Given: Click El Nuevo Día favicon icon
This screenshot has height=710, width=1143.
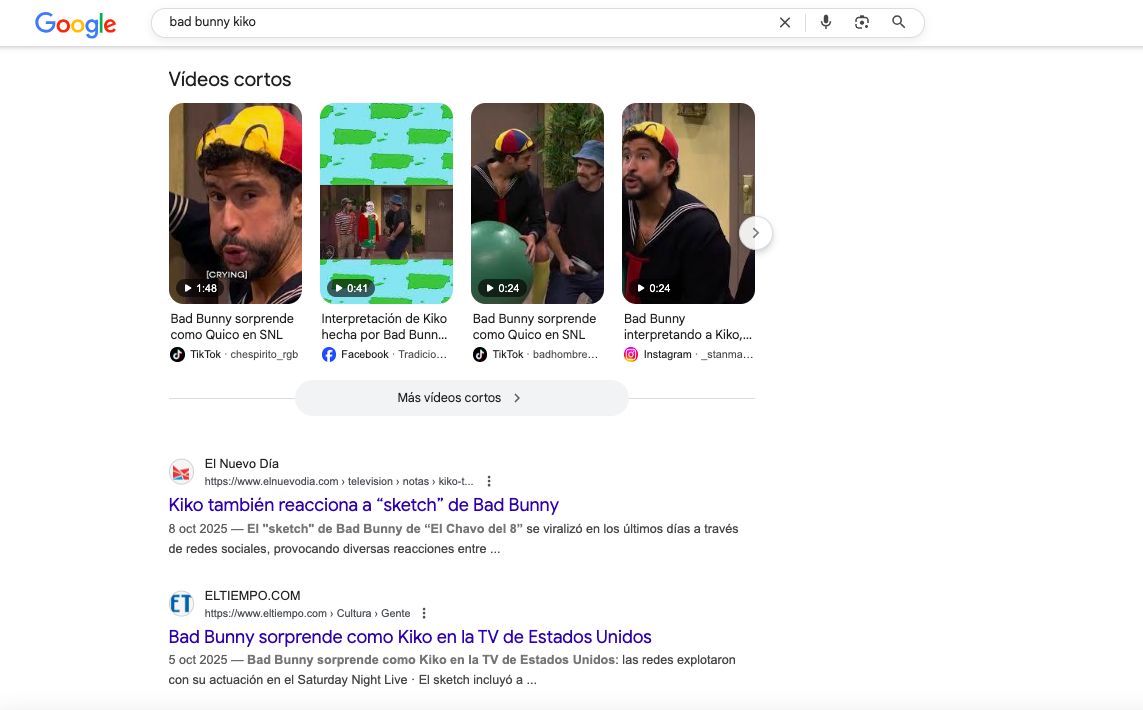Looking at the screenshot, I should click(181, 472).
